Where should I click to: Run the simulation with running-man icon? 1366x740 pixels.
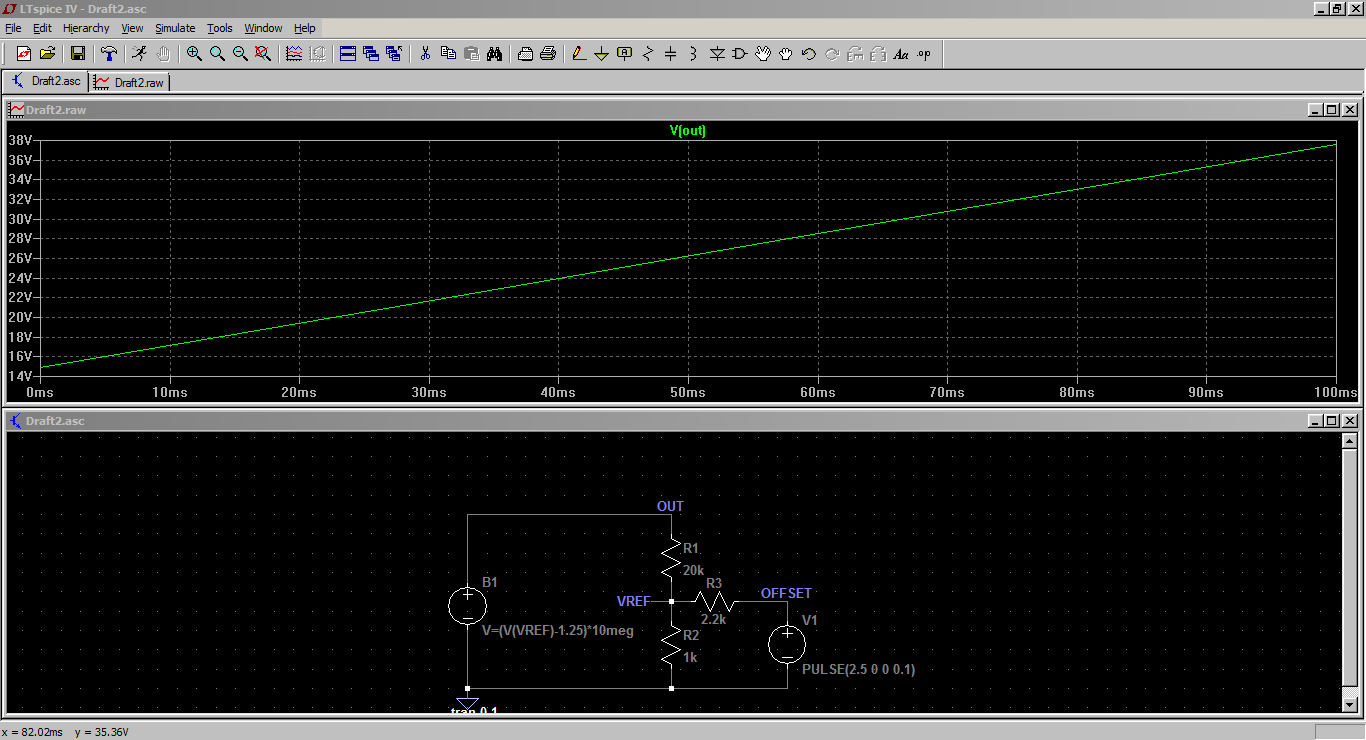pyautogui.click(x=140, y=54)
